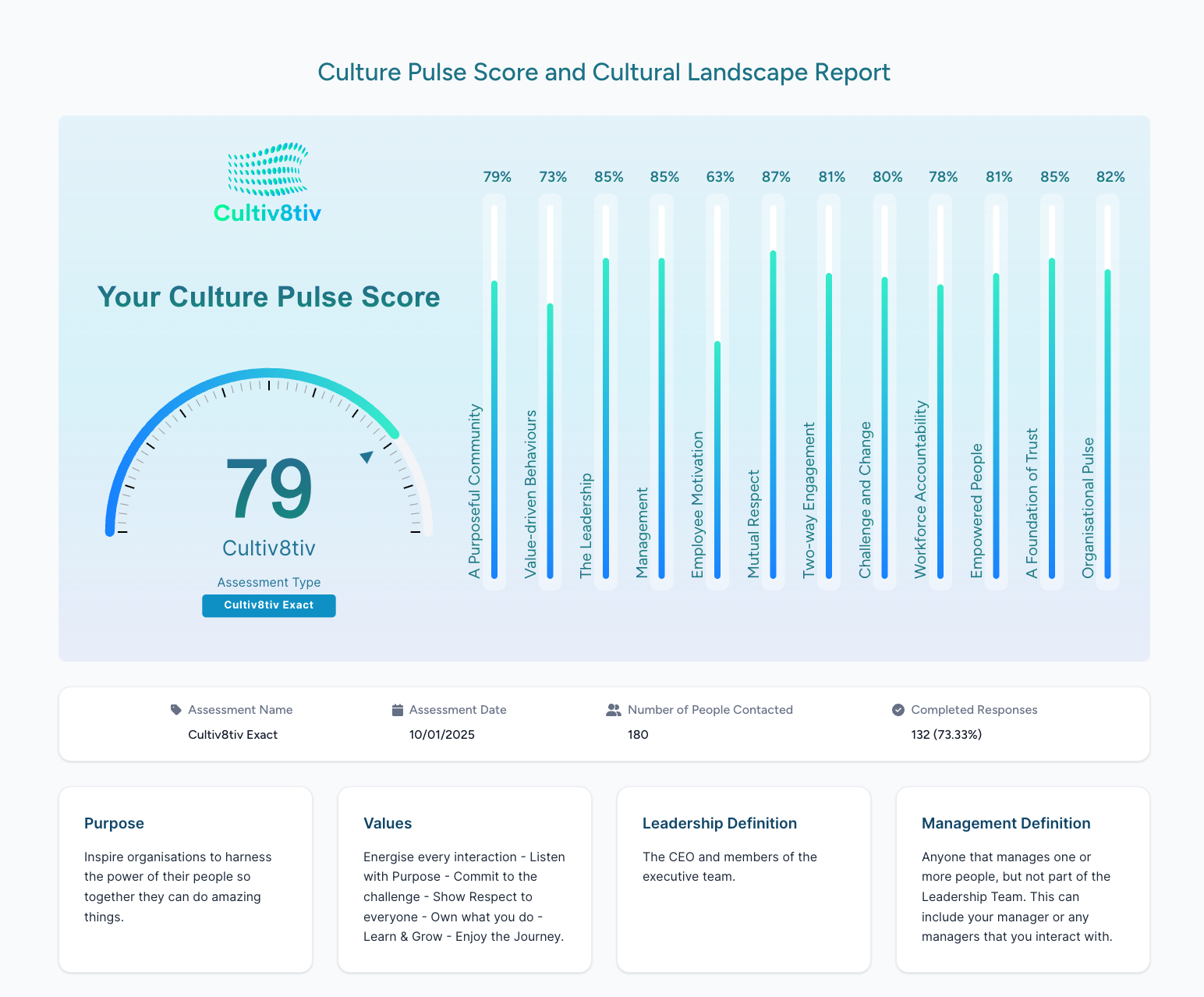Click the 87% Mutual Respect value
Image resolution: width=1204 pixels, height=997 pixels.
coord(776,177)
